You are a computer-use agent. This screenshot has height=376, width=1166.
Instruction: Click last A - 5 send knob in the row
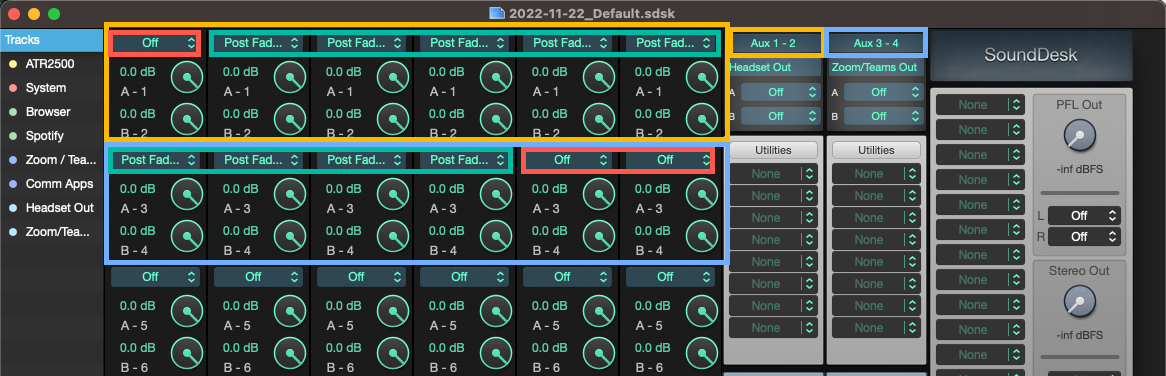coord(701,310)
